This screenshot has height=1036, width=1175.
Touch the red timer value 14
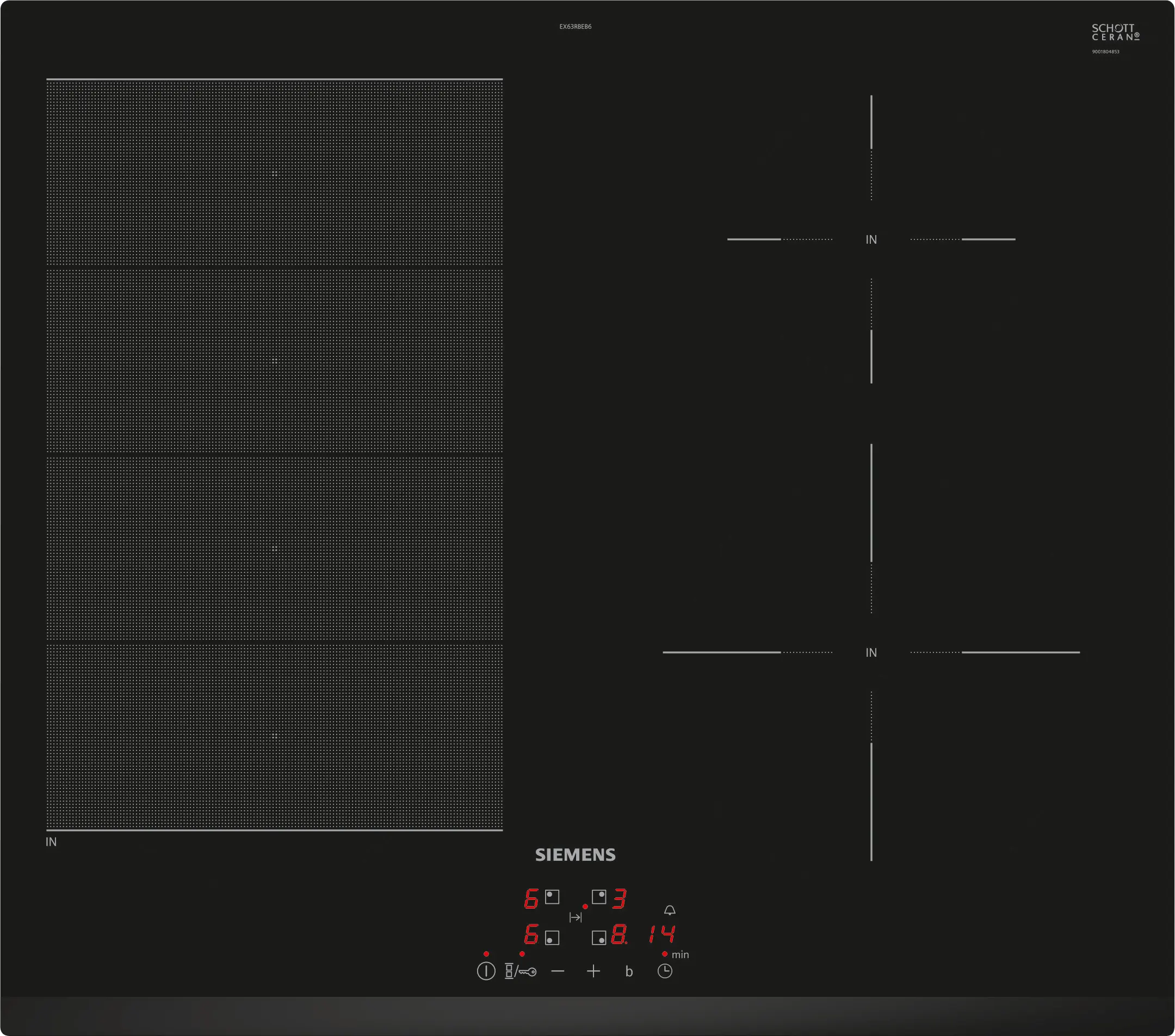tap(661, 935)
